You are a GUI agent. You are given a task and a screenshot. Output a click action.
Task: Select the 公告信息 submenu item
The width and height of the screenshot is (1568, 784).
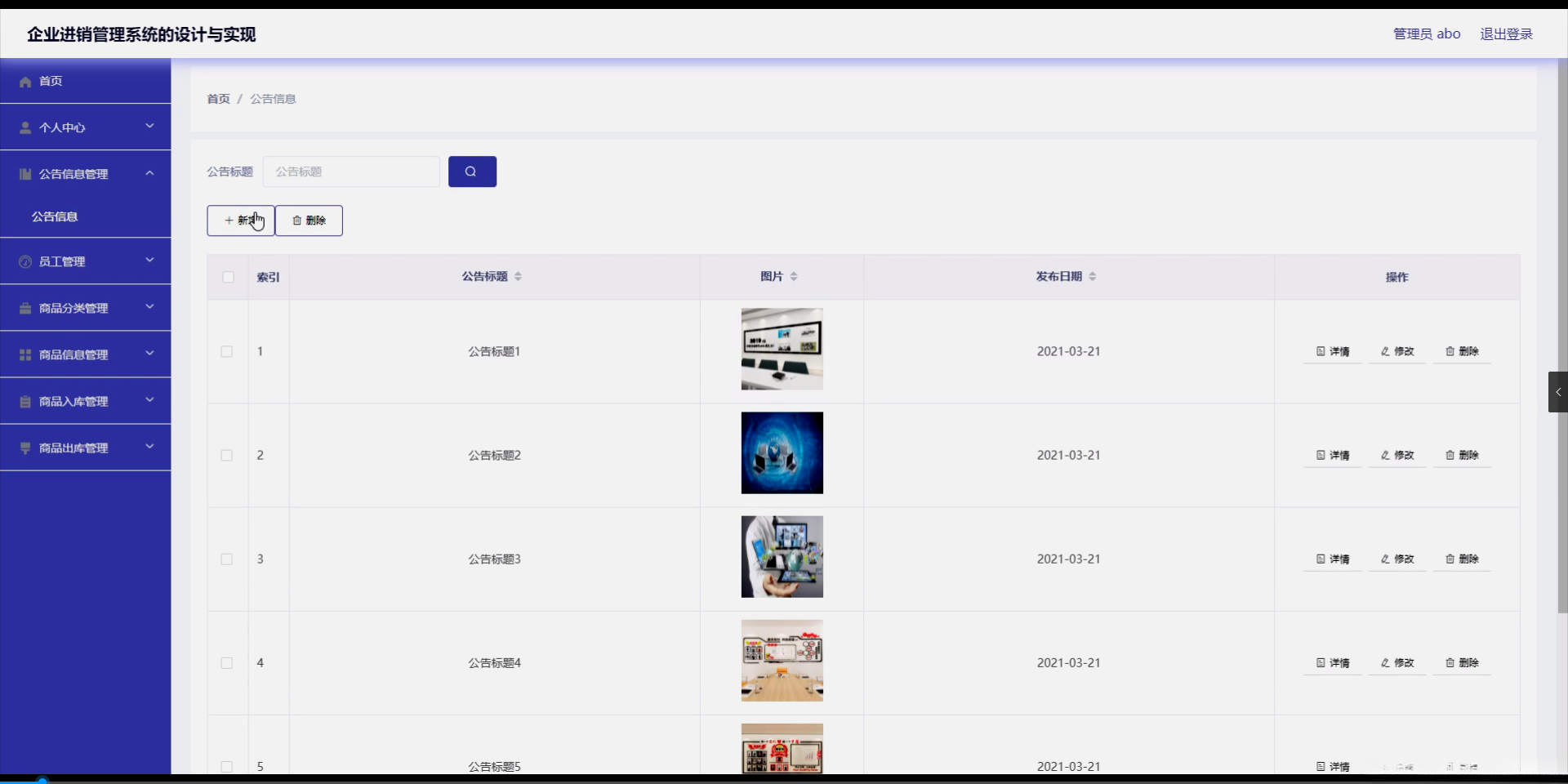[85, 216]
